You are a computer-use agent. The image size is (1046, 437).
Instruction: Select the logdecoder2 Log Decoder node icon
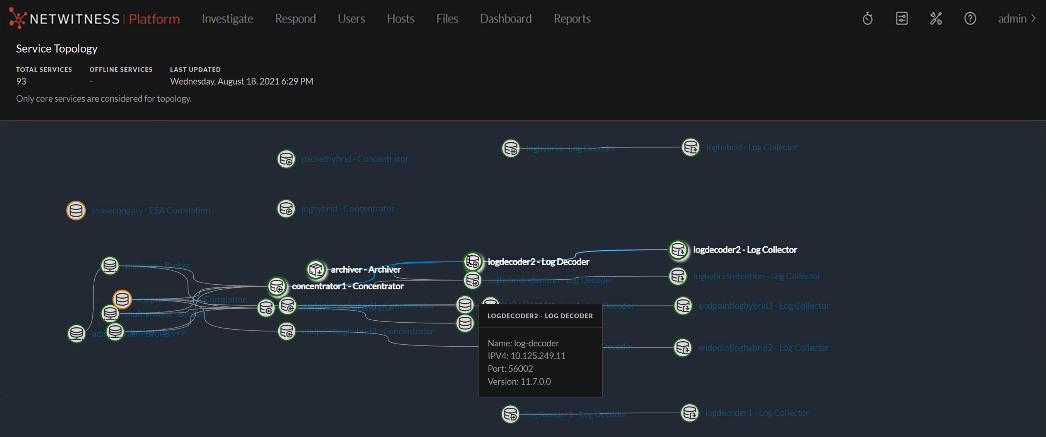(x=473, y=261)
